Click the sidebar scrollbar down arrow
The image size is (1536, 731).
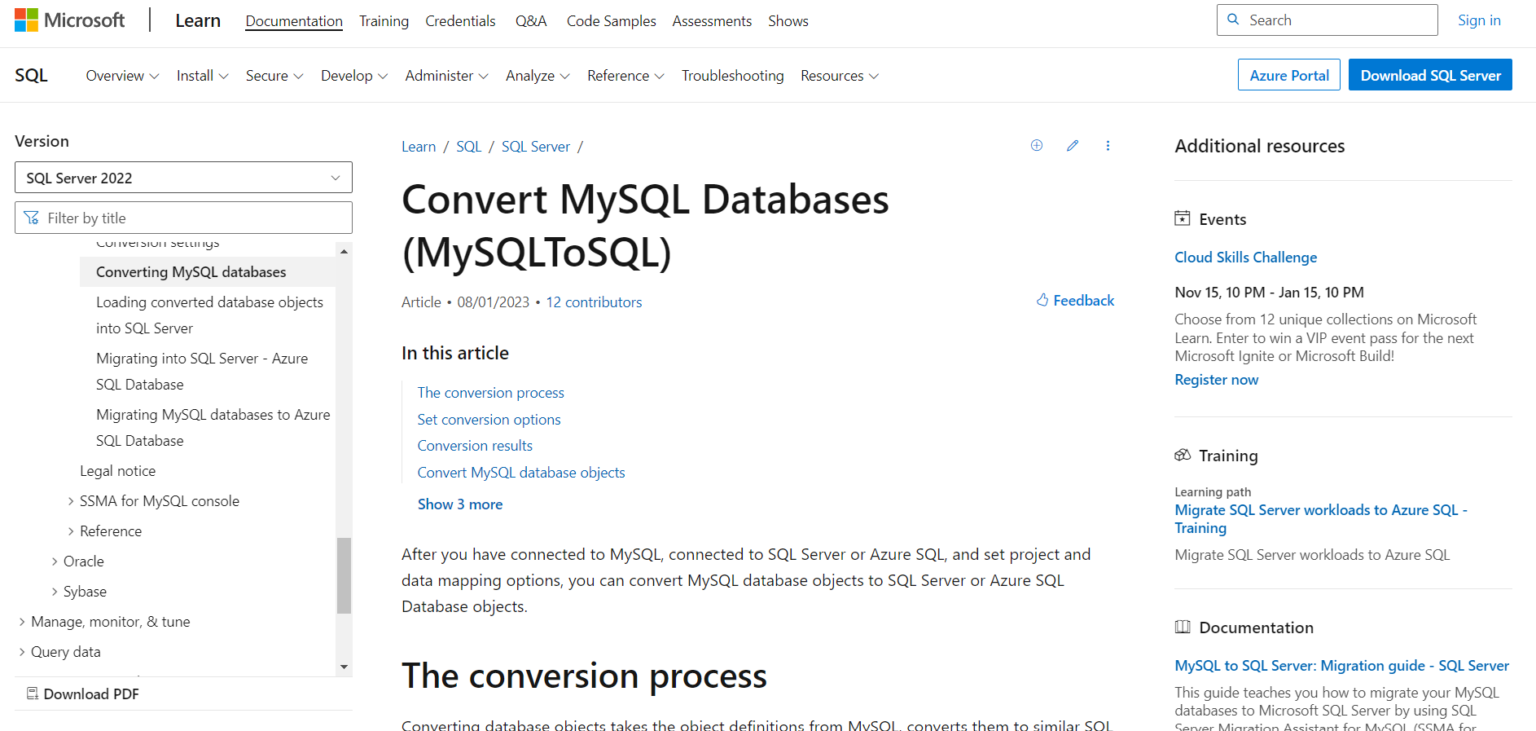pos(344,666)
